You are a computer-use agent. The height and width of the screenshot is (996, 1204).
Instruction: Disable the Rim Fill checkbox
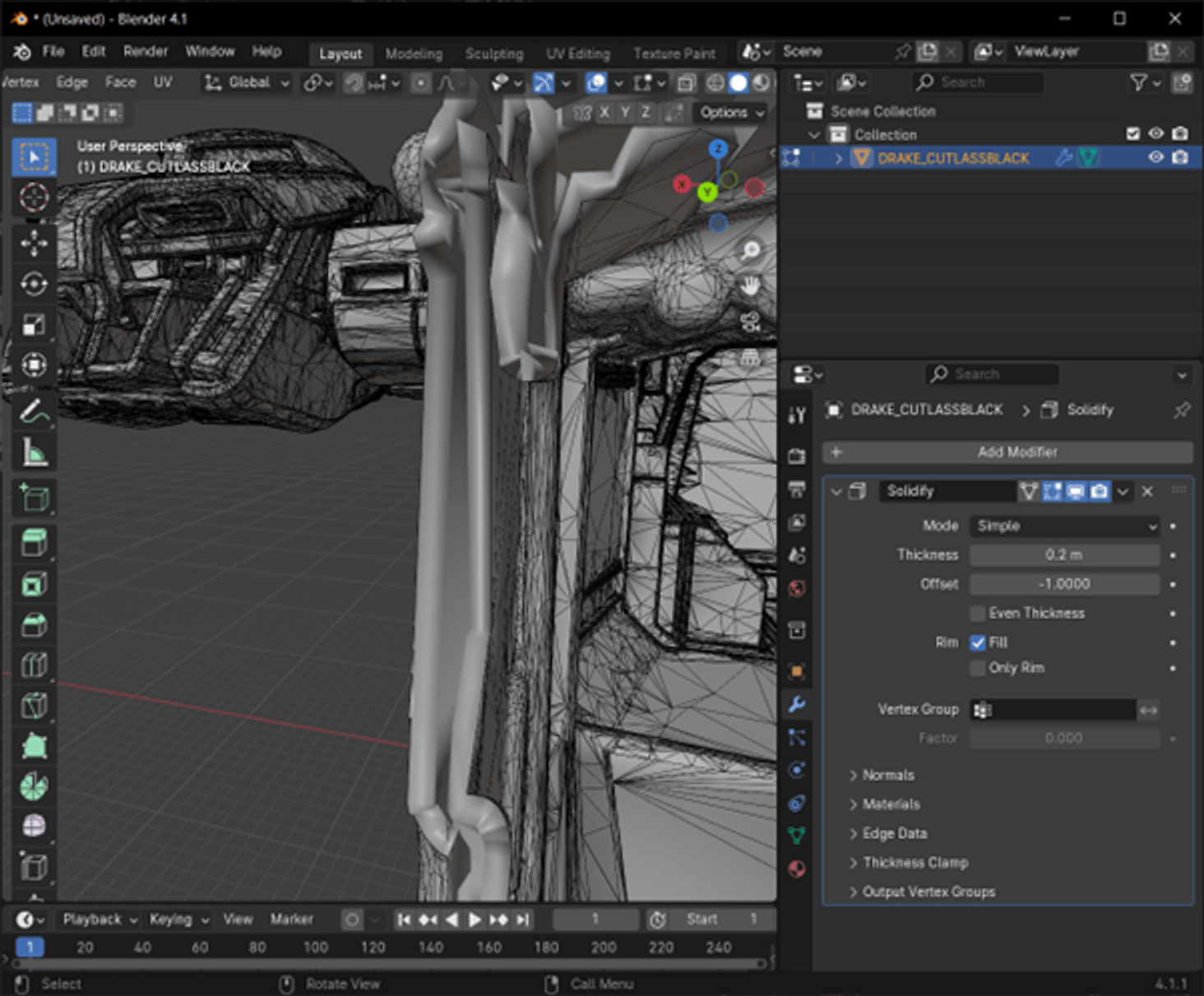pos(978,642)
